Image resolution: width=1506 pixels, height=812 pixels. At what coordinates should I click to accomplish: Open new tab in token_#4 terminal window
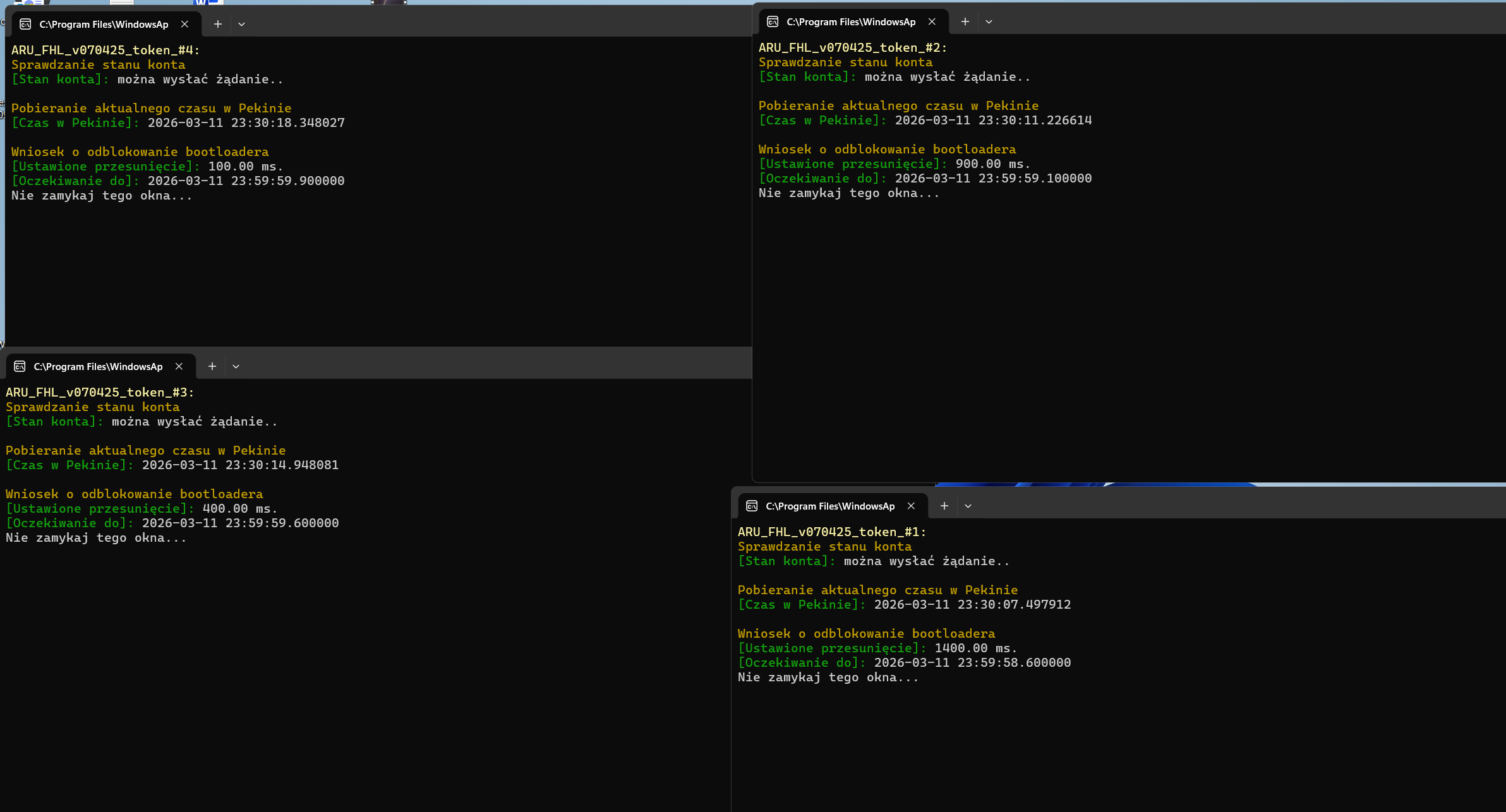[x=218, y=24]
